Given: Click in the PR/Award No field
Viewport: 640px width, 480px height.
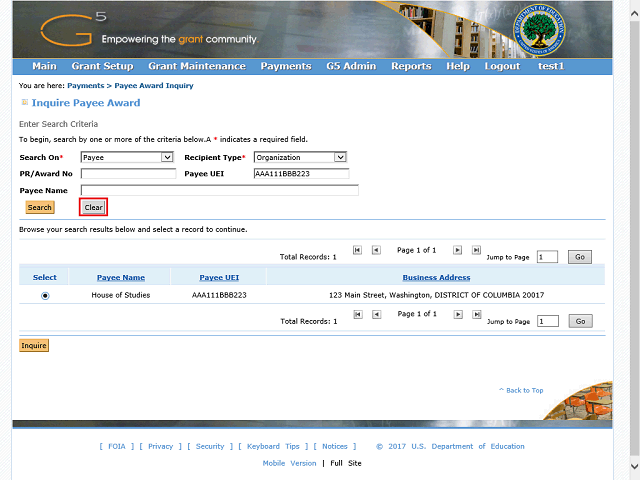Looking at the screenshot, I should [128, 173].
